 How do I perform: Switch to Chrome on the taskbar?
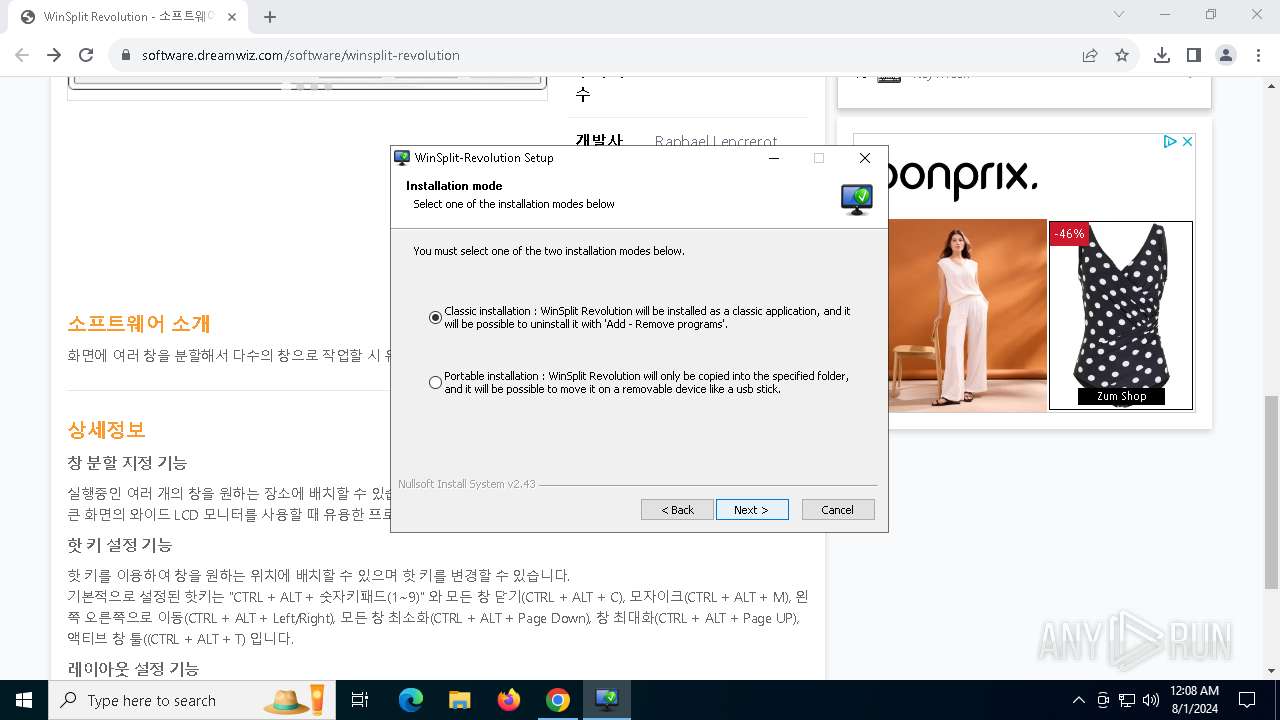pos(558,700)
